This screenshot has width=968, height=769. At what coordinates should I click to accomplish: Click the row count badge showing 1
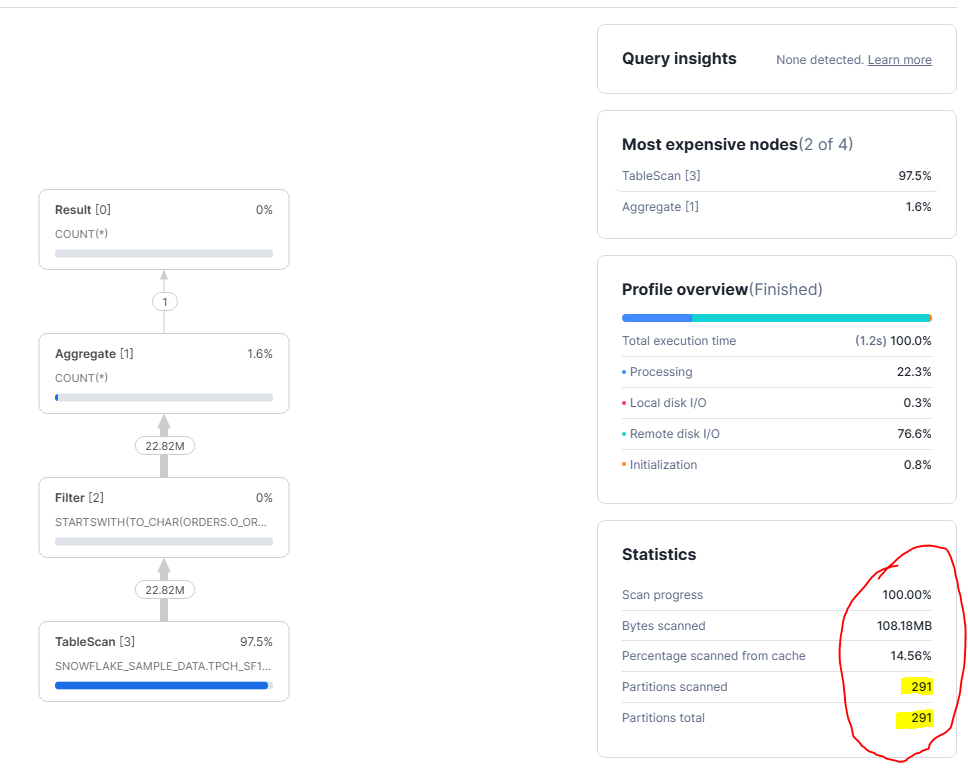click(x=163, y=301)
